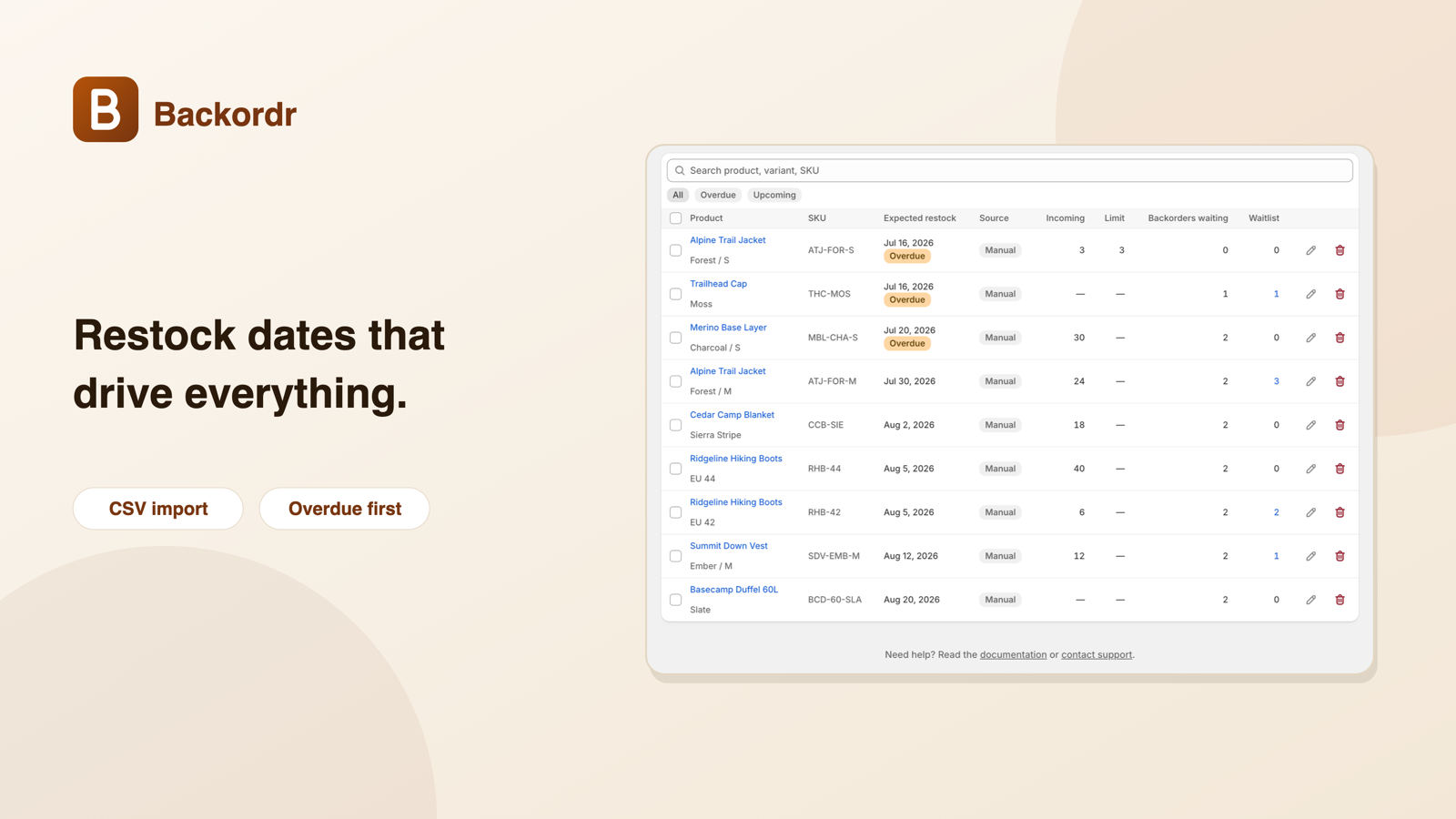The height and width of the screenshot is (819, 1456).
Task: Click the Incoming column header
Action: (1065, 218)
